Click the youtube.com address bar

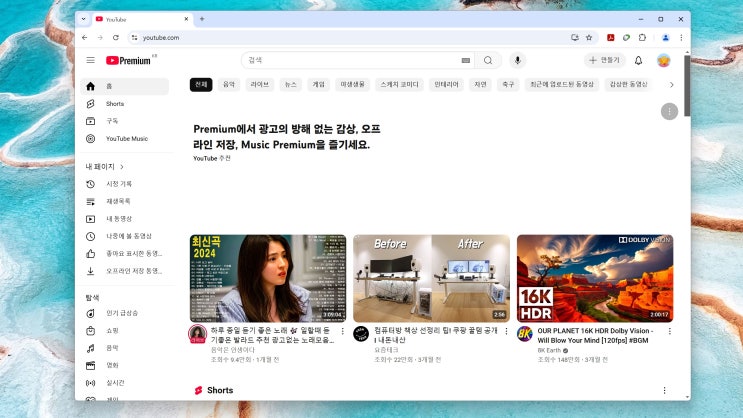pyautogui.click(x=351, y=37)
